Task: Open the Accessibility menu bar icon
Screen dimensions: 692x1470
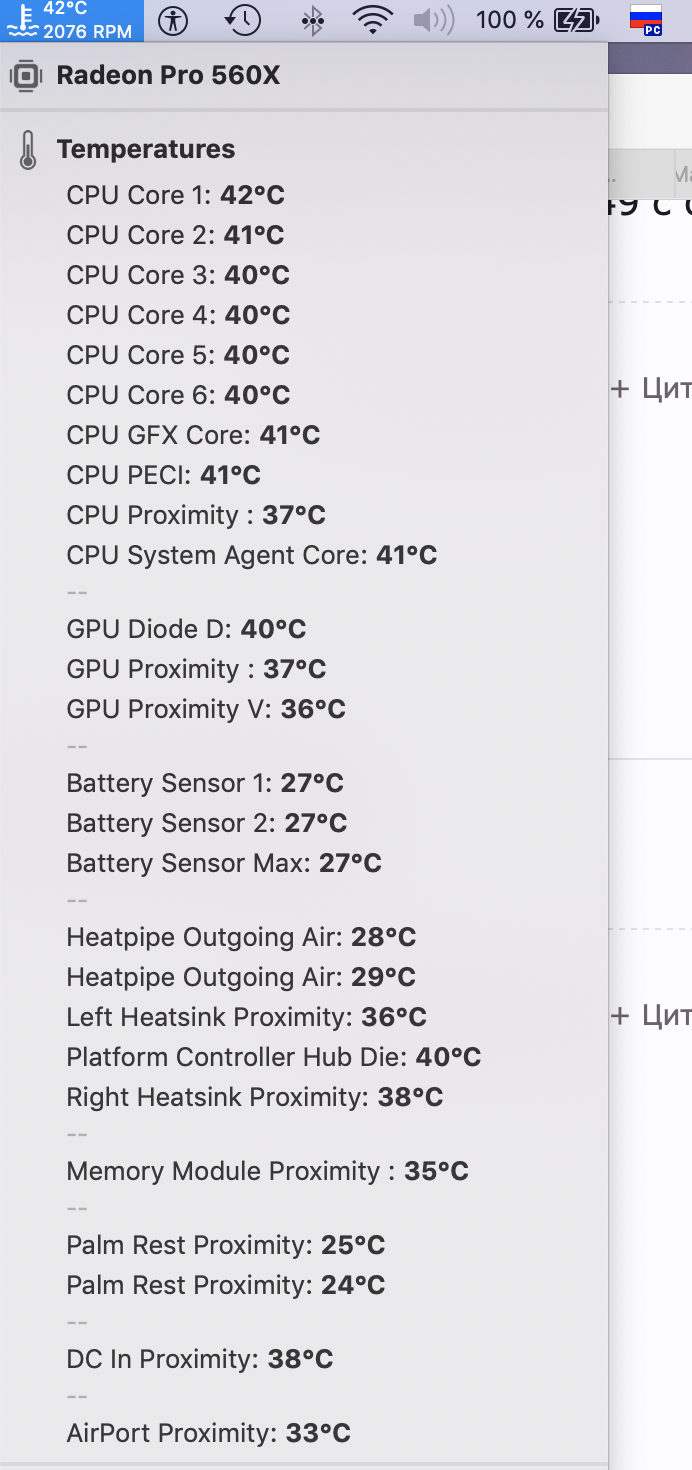Action: point(173,20)
